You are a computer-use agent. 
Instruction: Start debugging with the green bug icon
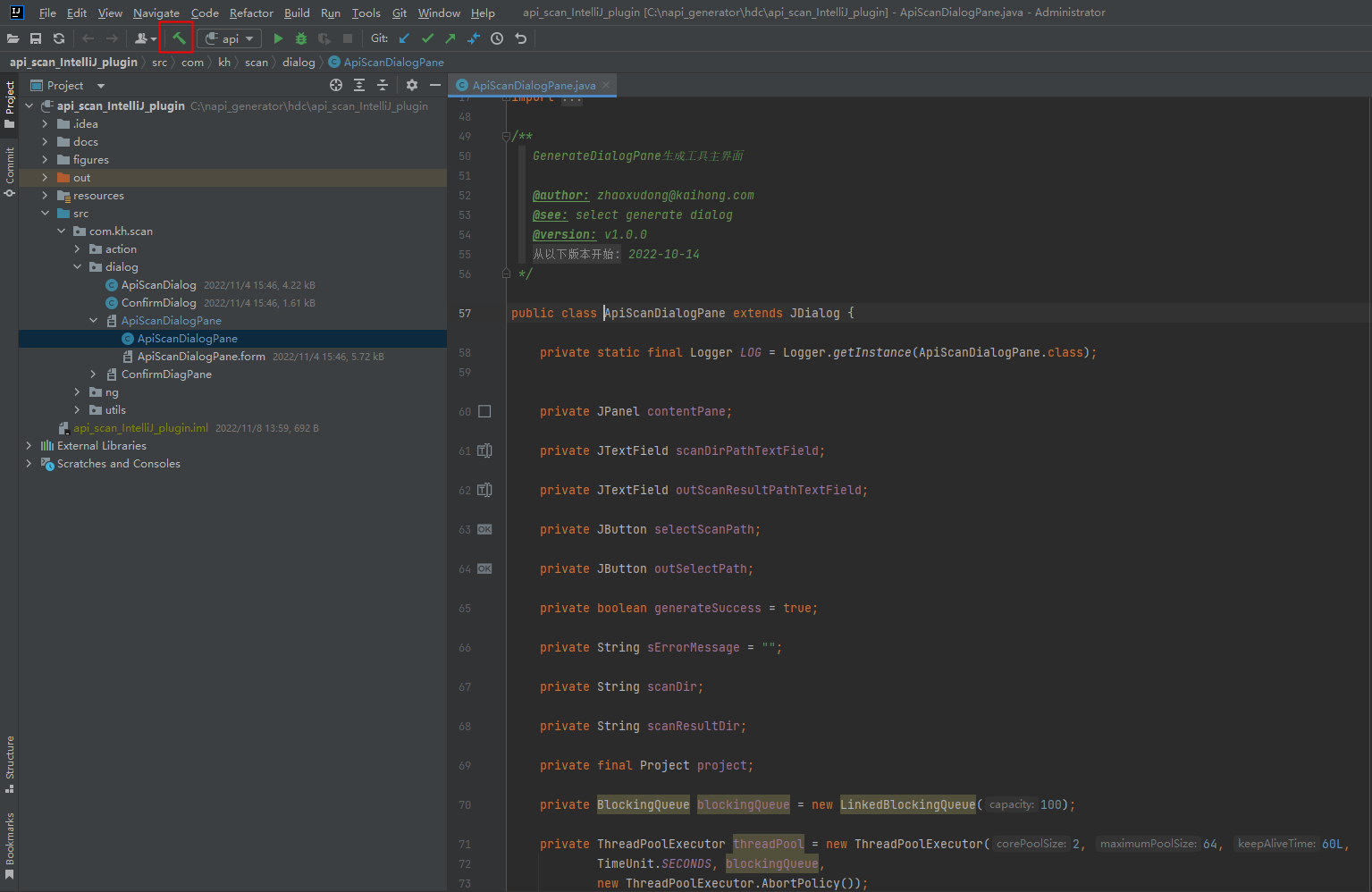tap(301, 38)
